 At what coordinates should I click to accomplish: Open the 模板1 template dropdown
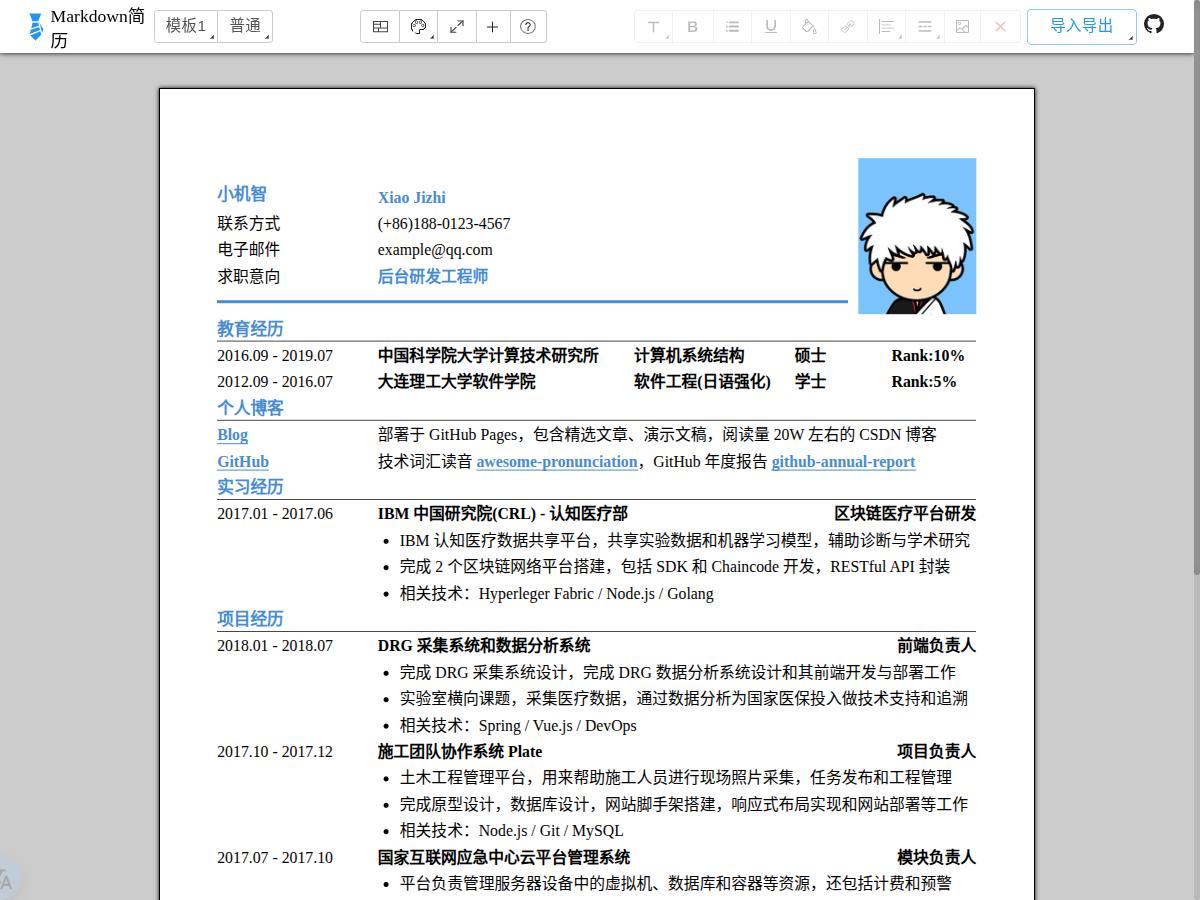[185, 26]
